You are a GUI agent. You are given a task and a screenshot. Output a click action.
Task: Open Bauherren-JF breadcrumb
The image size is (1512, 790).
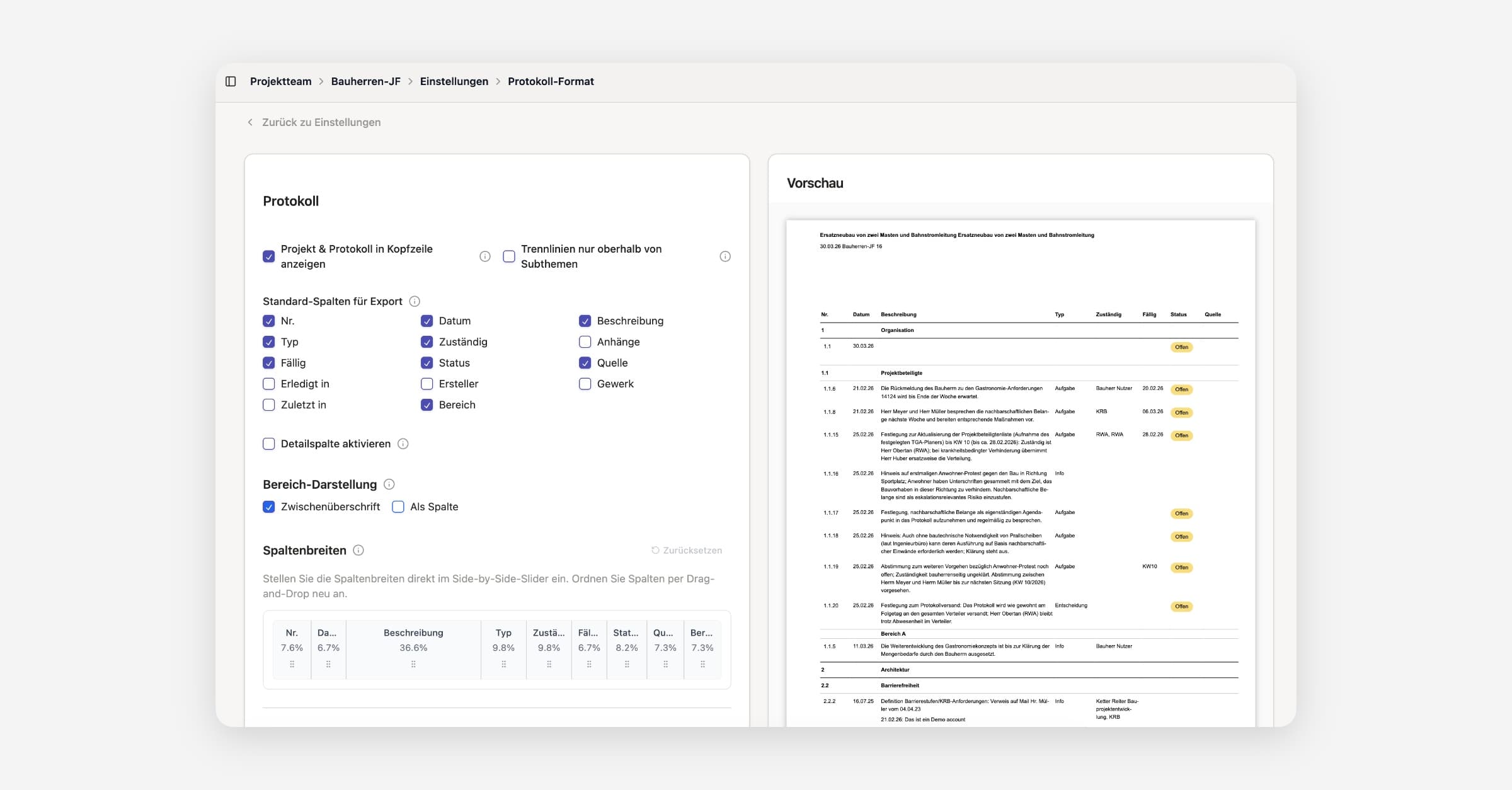click(x=365, y=81)
